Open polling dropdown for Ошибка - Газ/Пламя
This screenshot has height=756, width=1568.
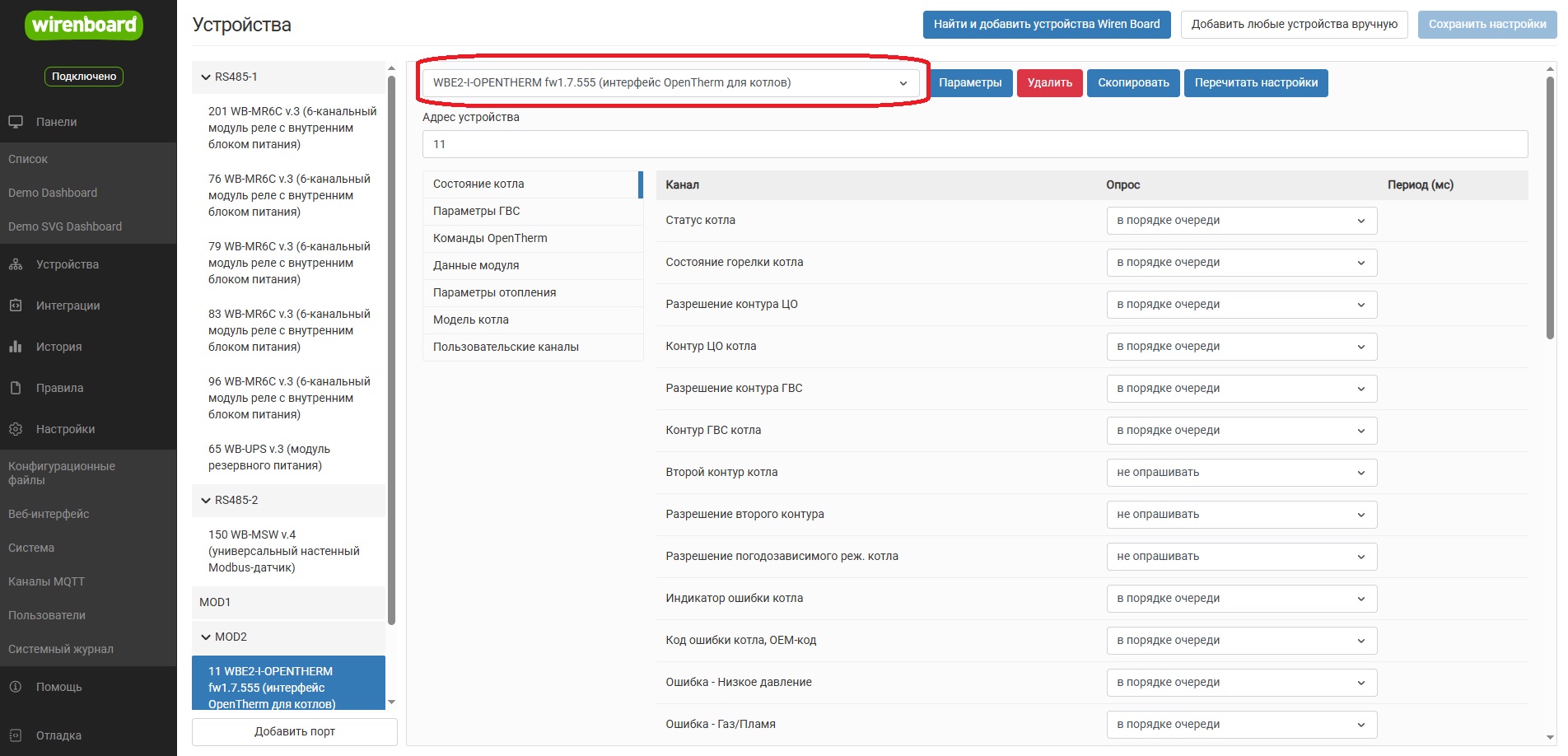tap(1241, 725)
